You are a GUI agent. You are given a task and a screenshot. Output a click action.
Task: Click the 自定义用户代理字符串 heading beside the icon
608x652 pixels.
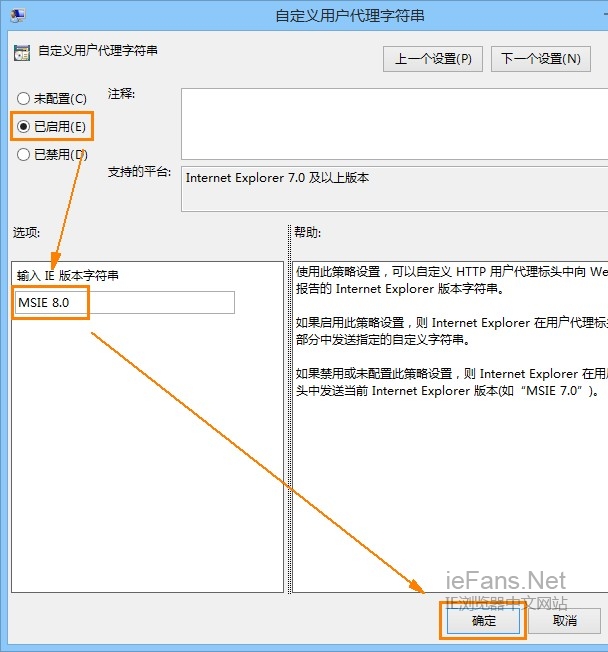click(x=98, y=50)
